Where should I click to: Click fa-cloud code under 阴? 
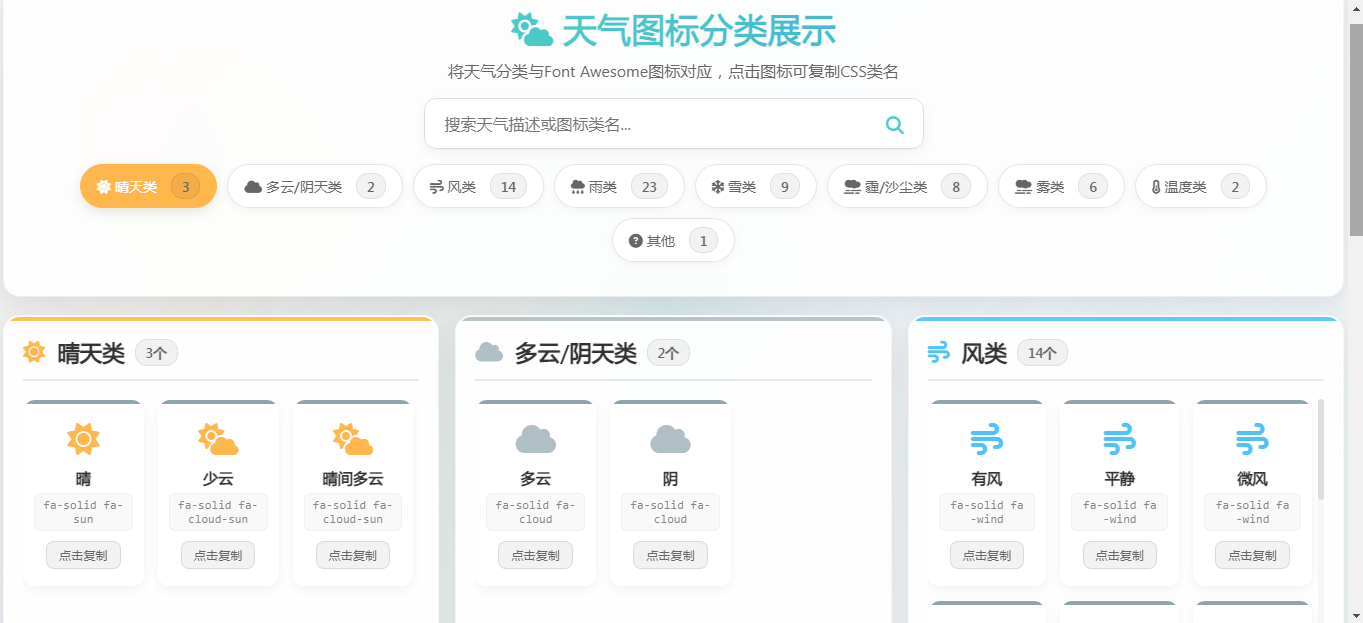(x=670, y=512)
